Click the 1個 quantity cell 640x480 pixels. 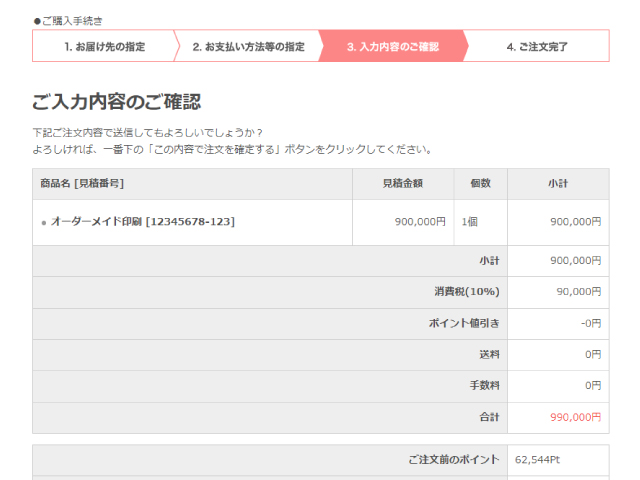(x=469, y=222)
